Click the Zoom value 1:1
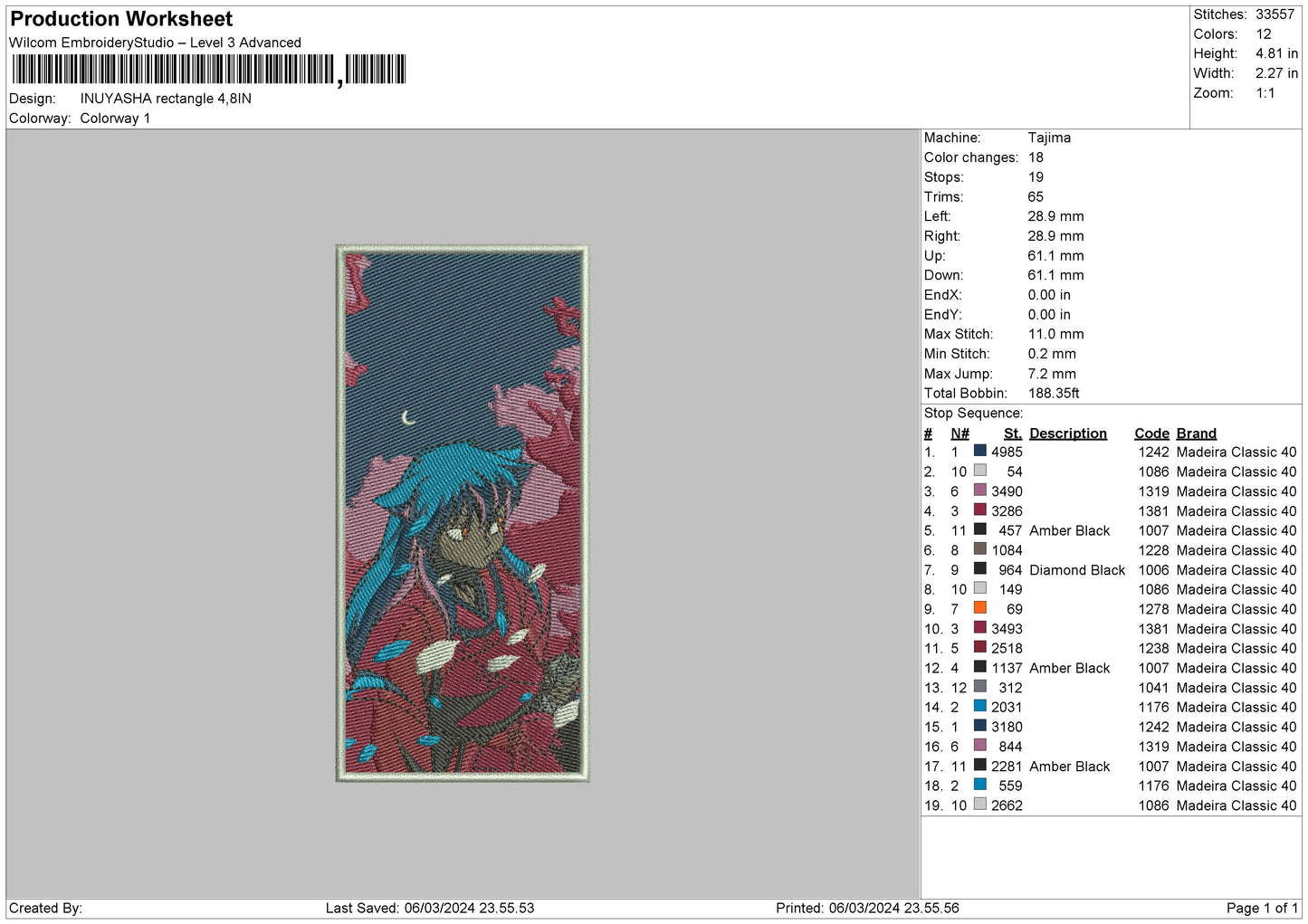This screenshot has width=1308, height=924. [1265, 93]
